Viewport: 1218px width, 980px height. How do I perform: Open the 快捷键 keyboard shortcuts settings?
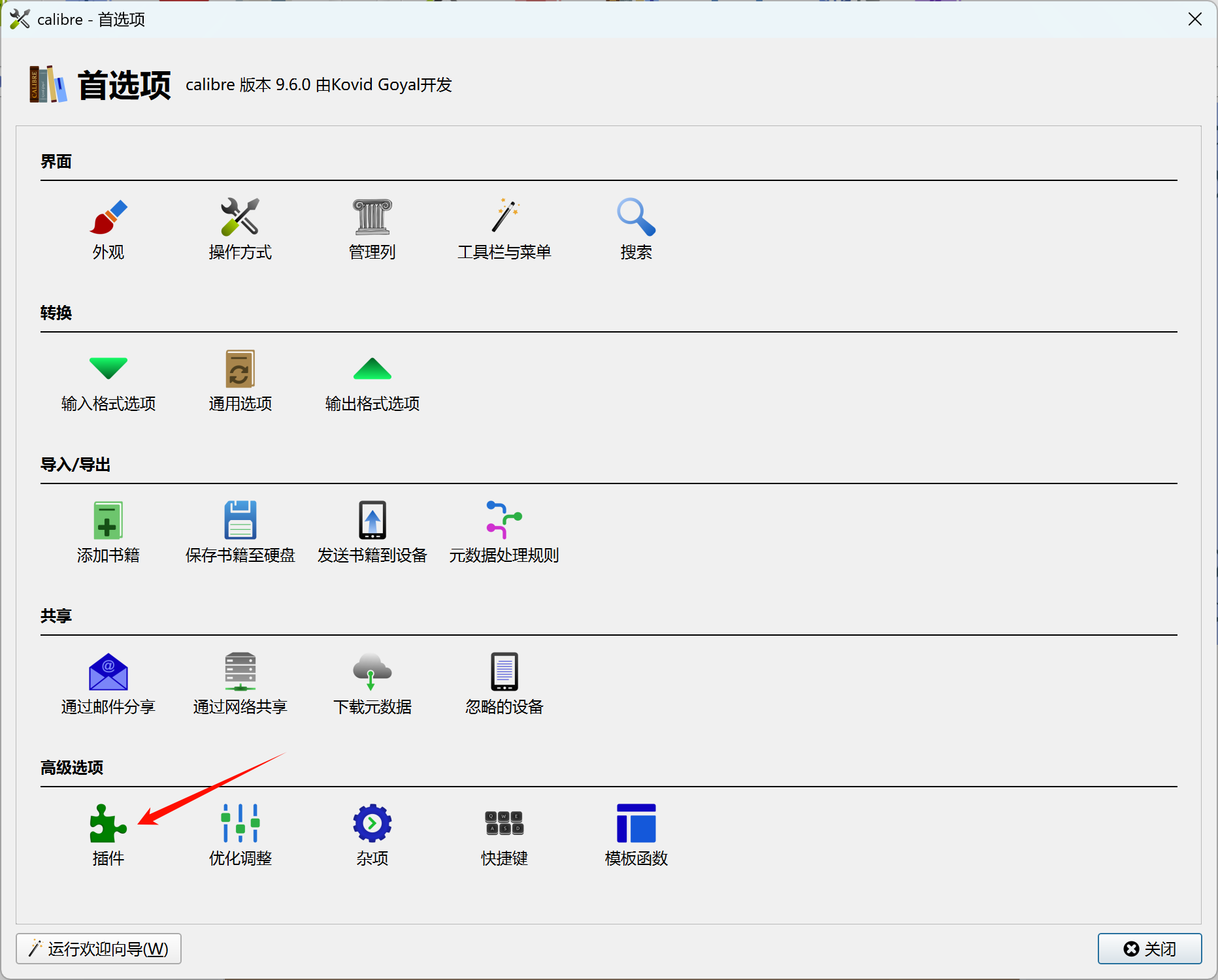coord(504,836)
